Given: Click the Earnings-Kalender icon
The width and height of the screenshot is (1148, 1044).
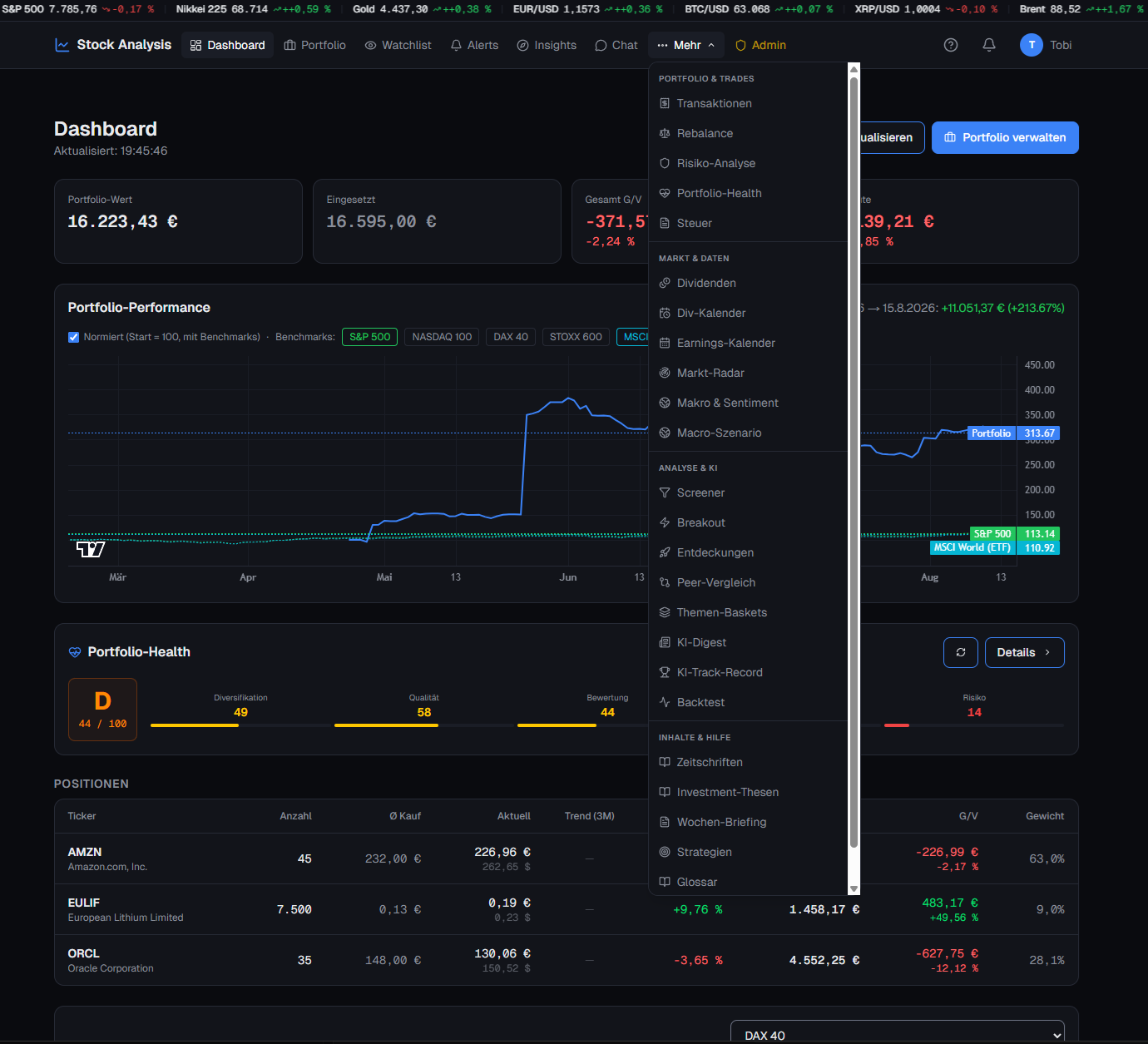Looking at the screenshot, I should pos(665,343).
